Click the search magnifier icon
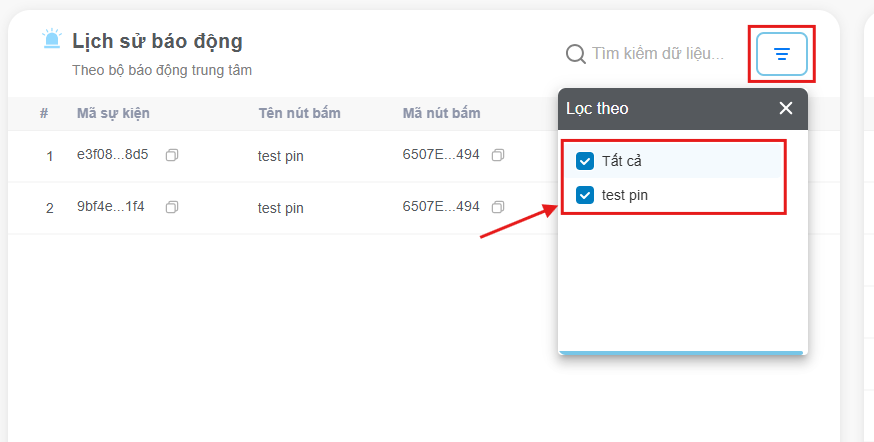874x442 pixels. (575, 54)
